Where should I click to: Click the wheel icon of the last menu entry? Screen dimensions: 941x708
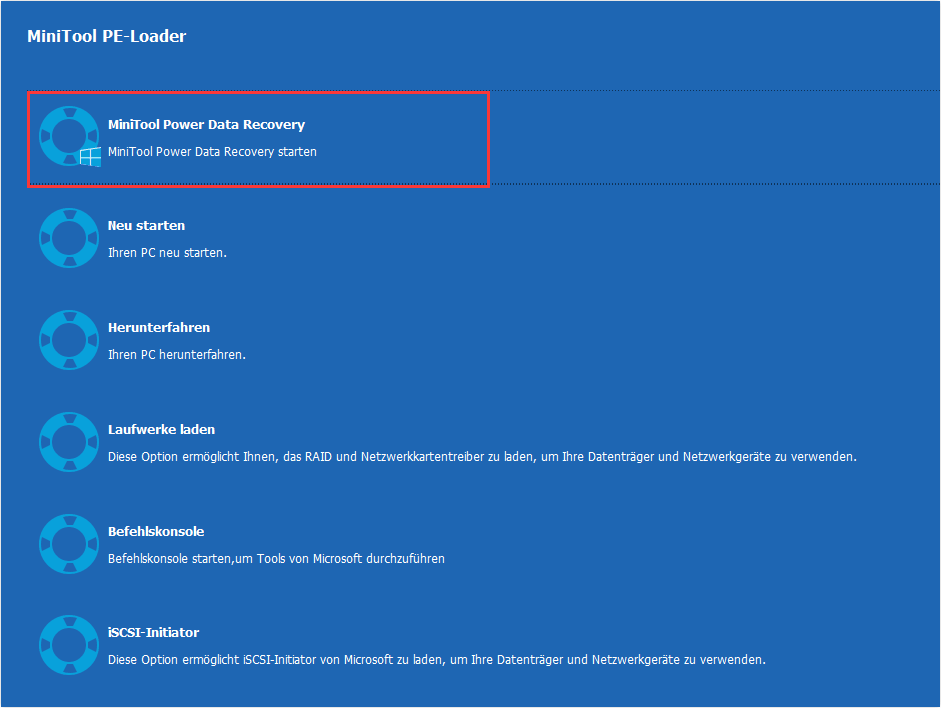68,645
